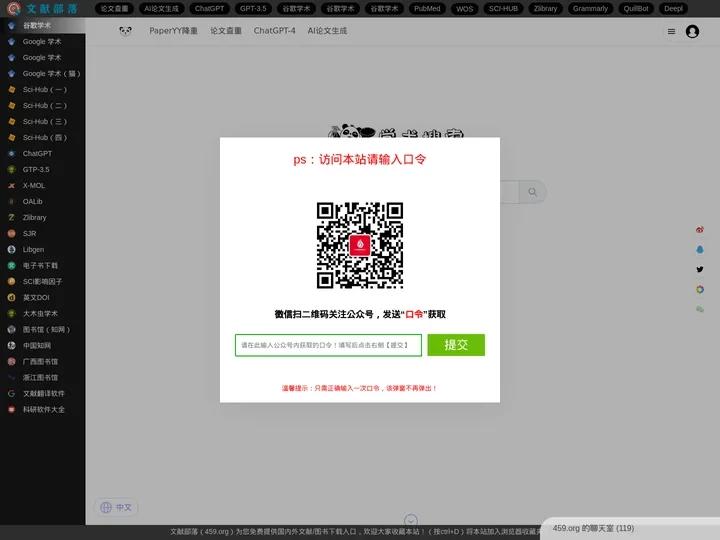Click the search magnifier icon
This screenshot has height=540, width=720.
(x=532, y=192)
